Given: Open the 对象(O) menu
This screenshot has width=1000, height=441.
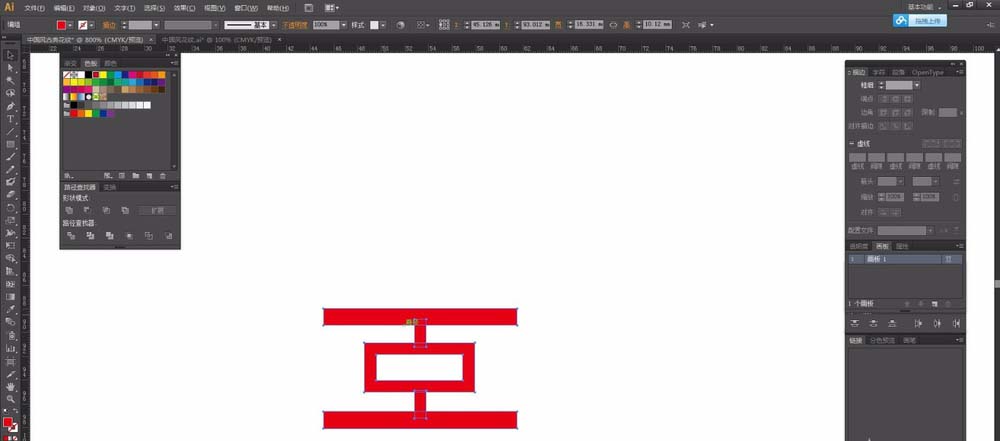Looking at the screenshot, I should pos(94,8).
